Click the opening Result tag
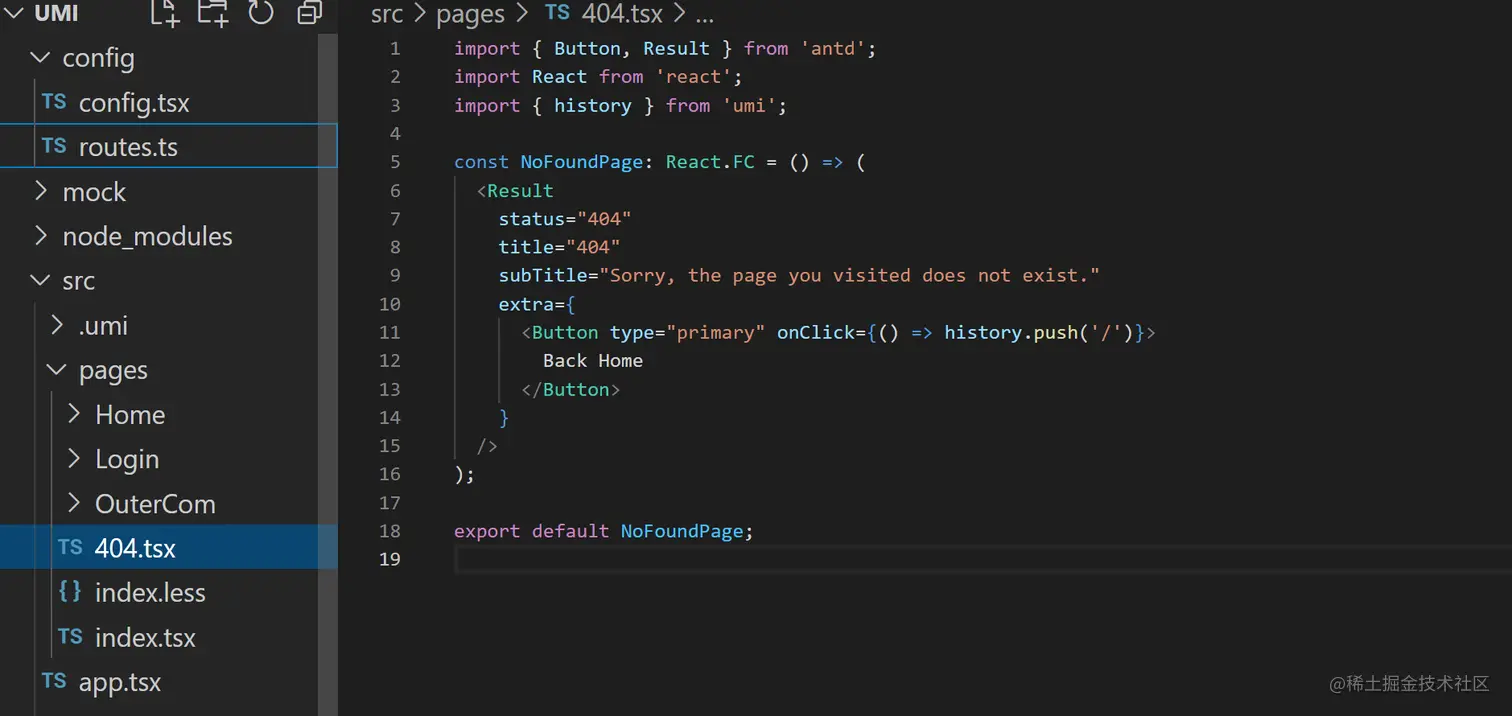The width and height of the screenshot is (1512, 716). [x=515, y=190]
